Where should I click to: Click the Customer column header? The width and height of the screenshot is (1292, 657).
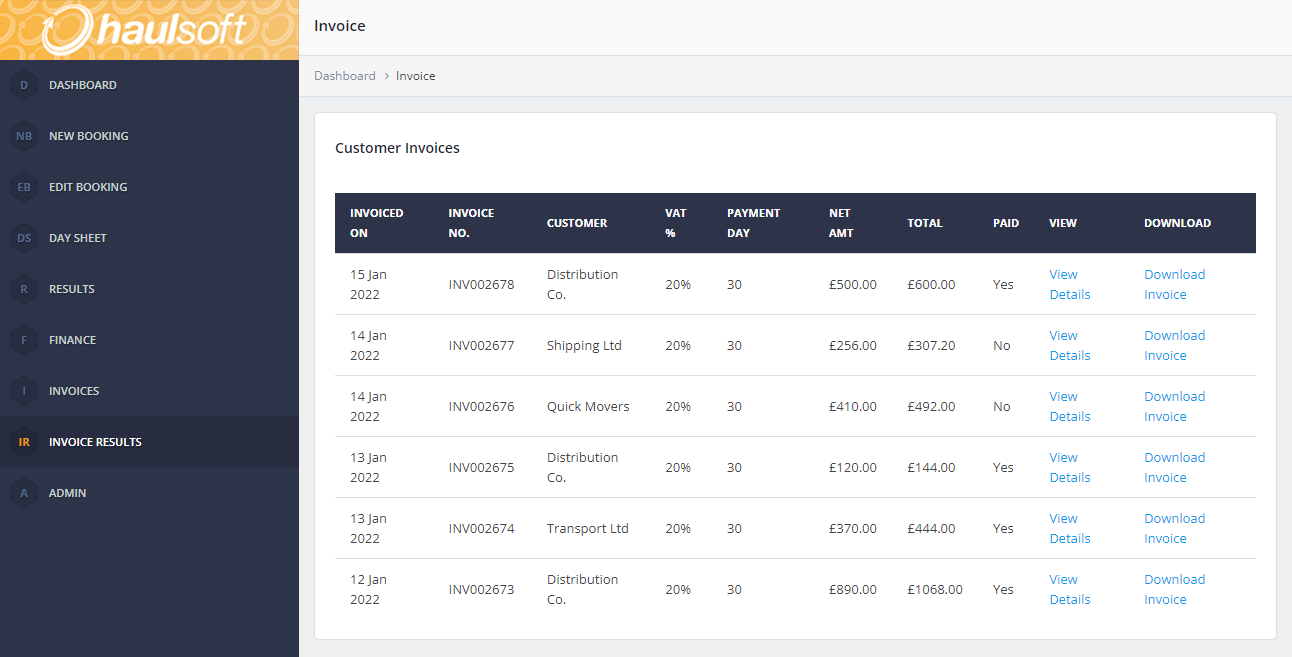(x=577, y=223)
